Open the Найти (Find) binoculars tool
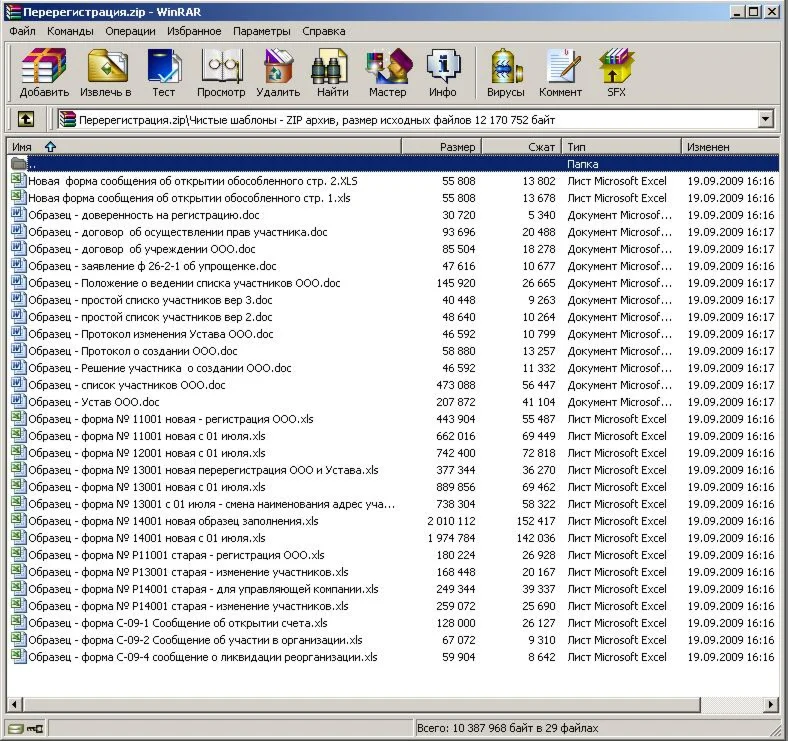 click(x=332, y=73)
